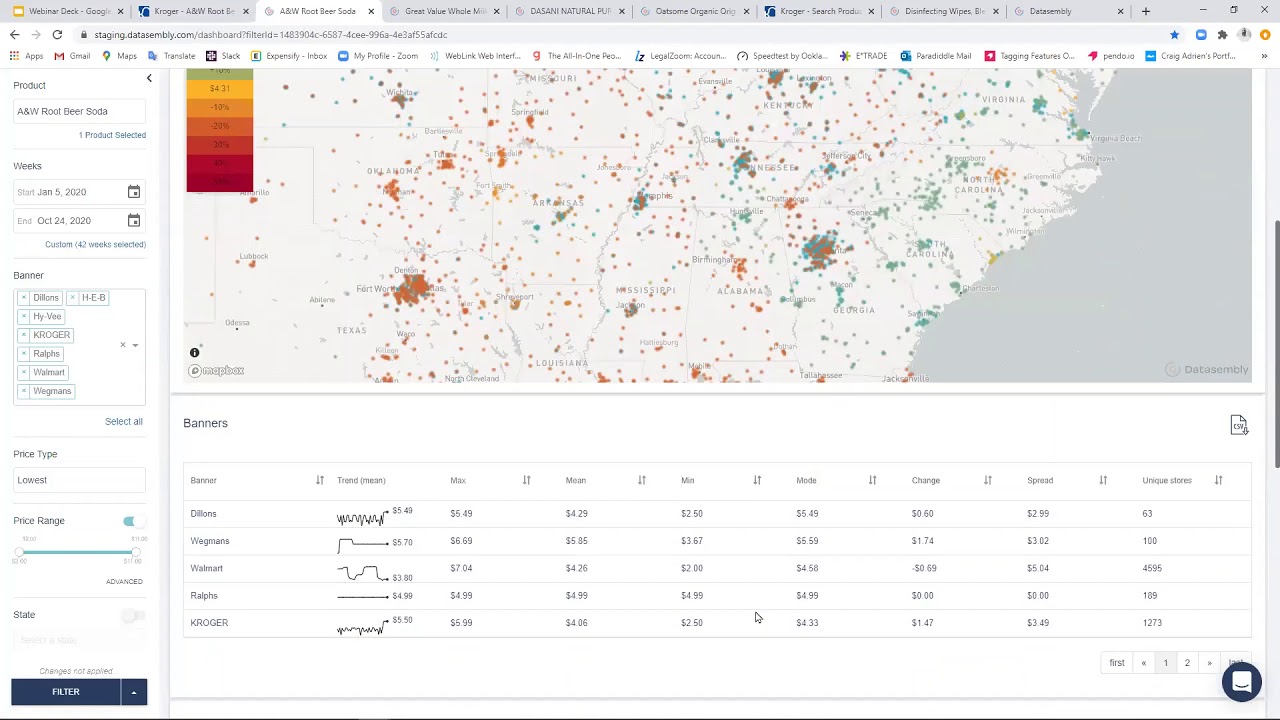1280x720 pixels.
Task: Select page 2 of Banners table
Action: (x=1187, y=663)
